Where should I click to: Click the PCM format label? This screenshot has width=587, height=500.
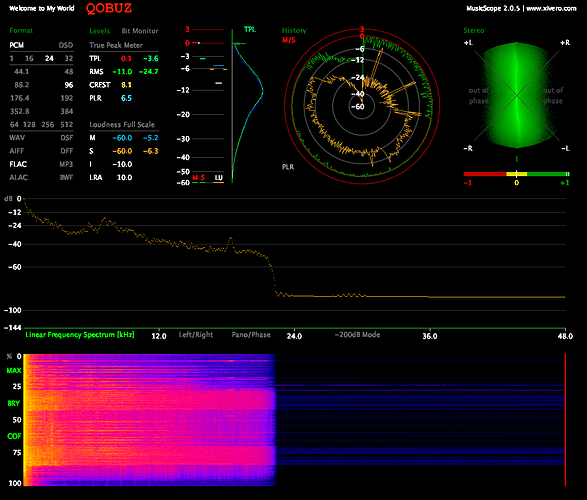pyautogui.click(x=16, y=45)
